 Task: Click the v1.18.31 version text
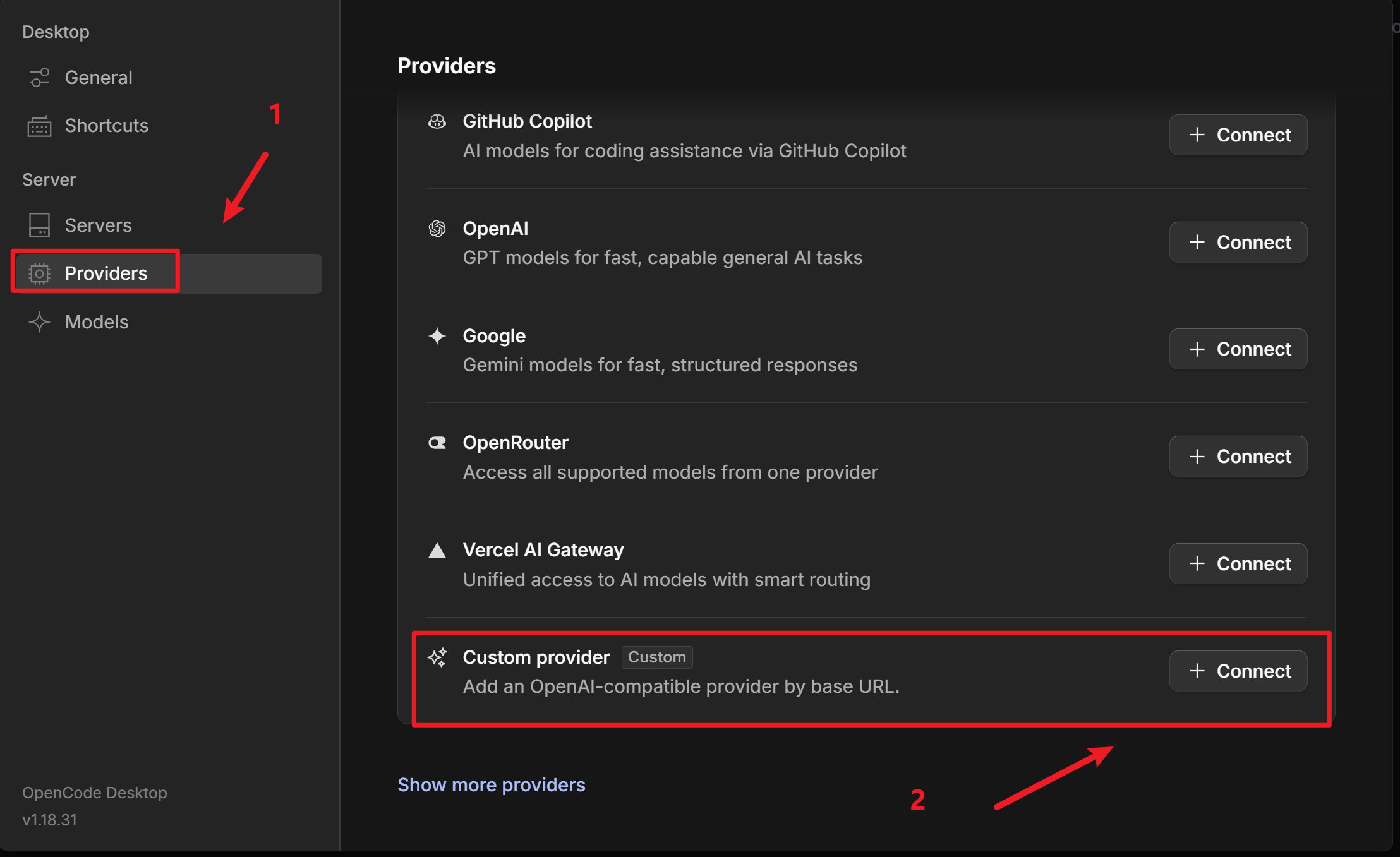pos(49,820)
